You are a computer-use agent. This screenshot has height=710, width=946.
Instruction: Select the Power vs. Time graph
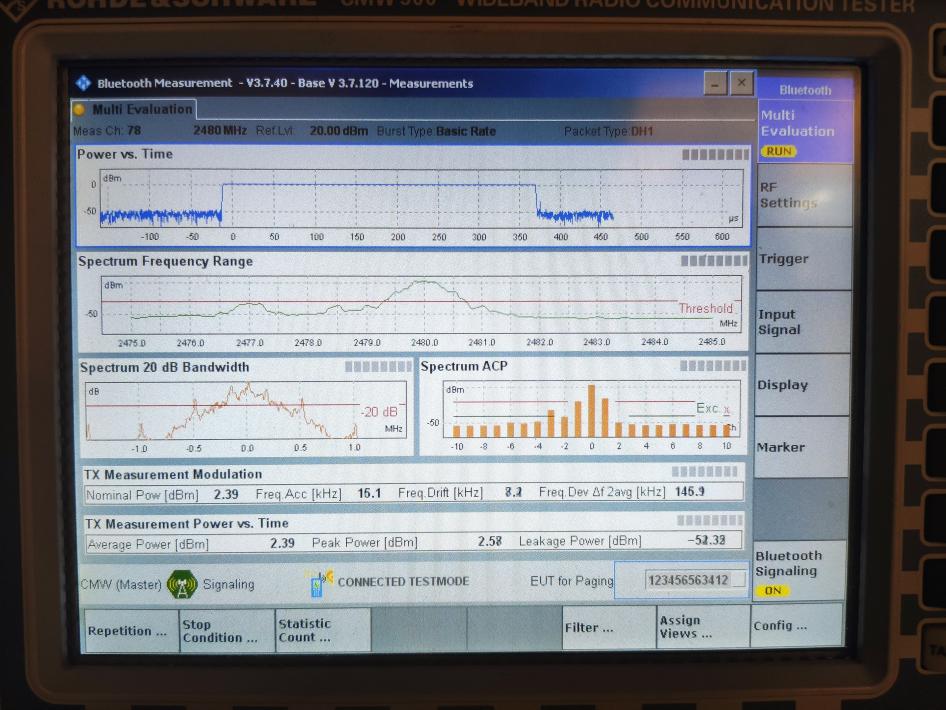click(421, 198)
